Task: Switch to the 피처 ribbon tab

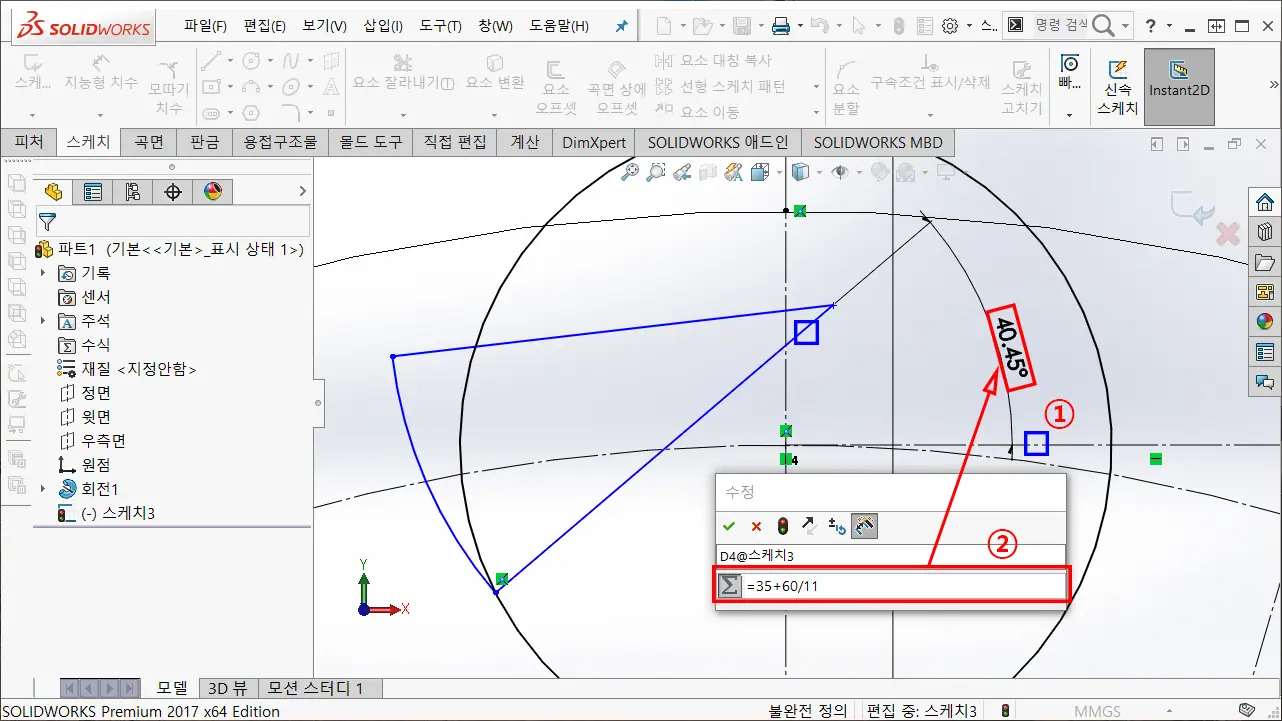Action: click(29, 142)
